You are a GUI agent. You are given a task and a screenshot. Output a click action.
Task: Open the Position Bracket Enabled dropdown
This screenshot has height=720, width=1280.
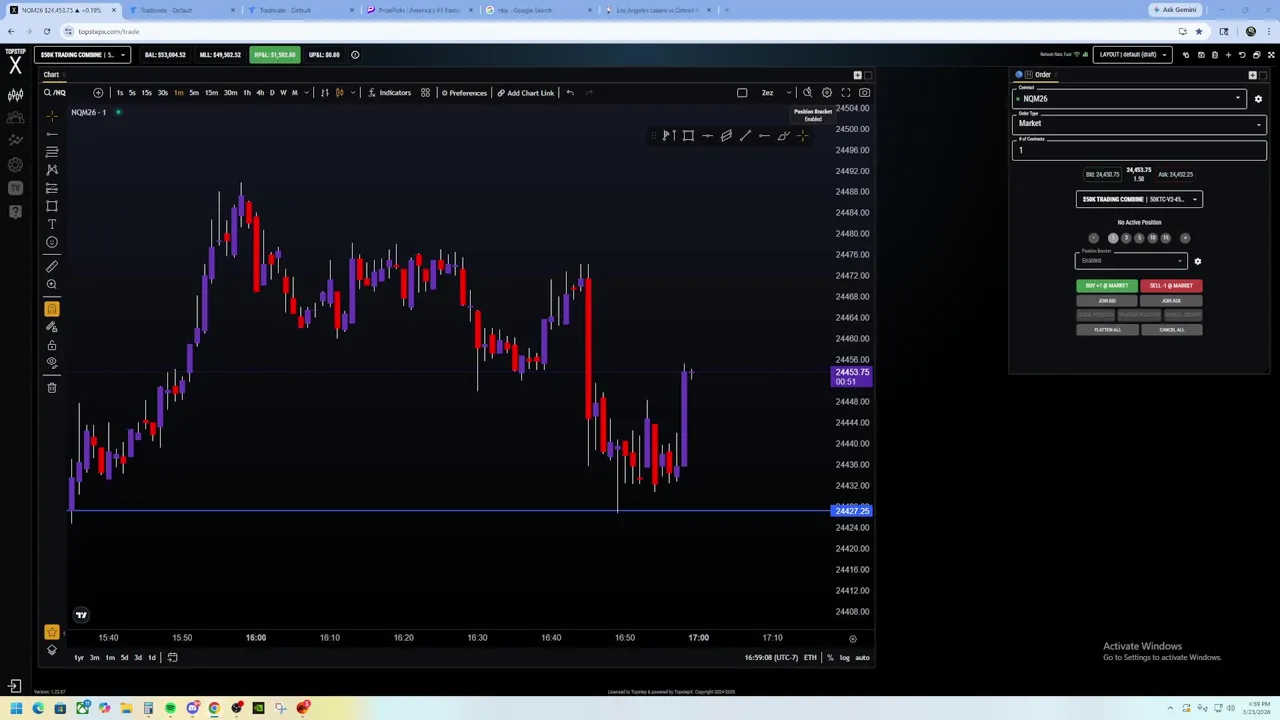[x=1131, y=260]
